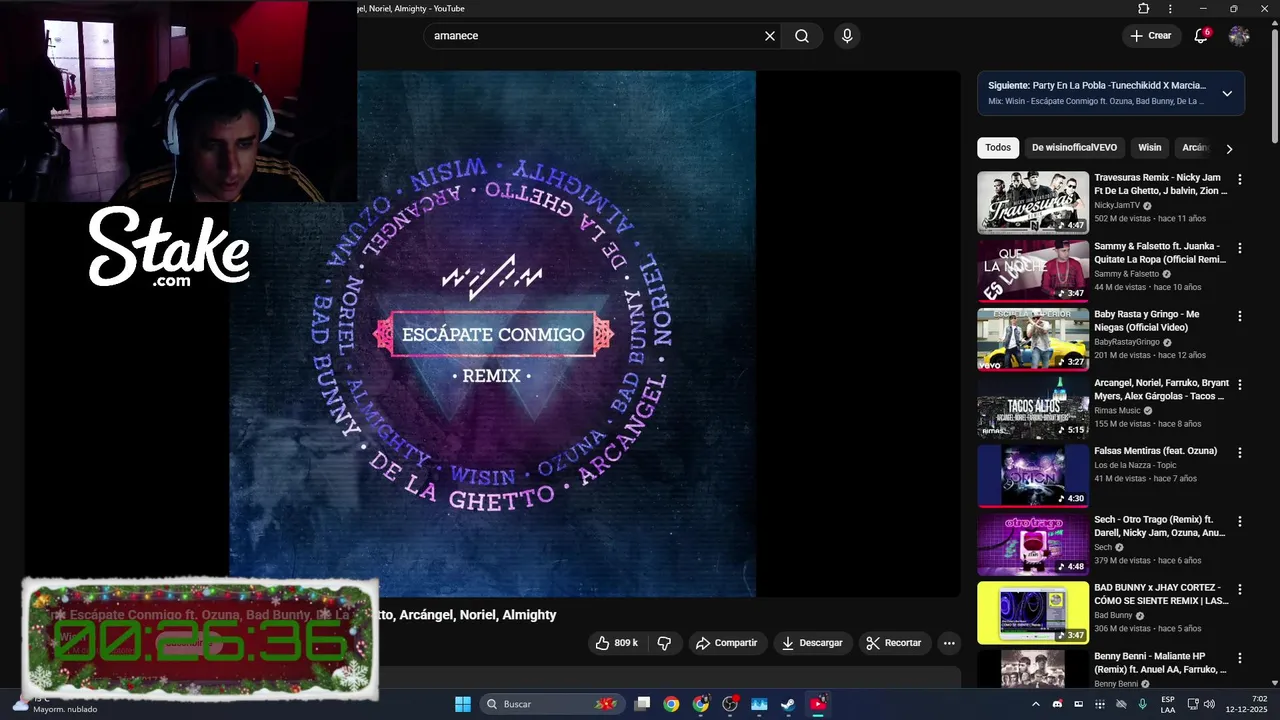Screen dimensions: 1280x720
Task: Clear the search box with the X icon
Action: click(x=770, y=36)
